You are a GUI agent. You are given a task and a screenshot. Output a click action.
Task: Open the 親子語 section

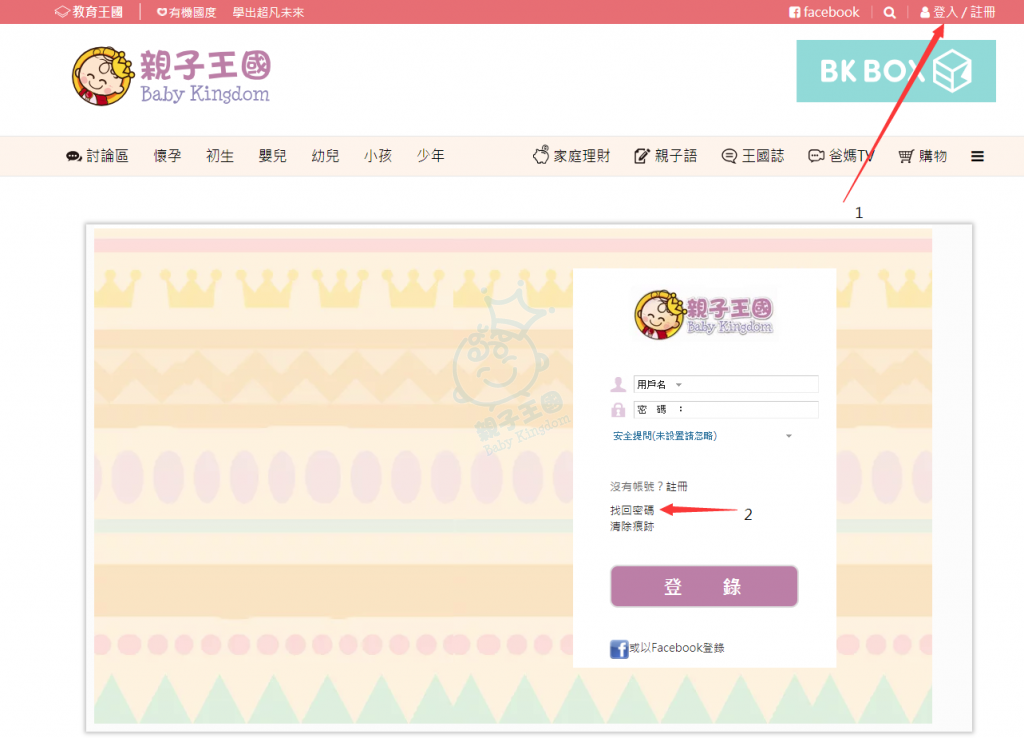tap(665, 156)
